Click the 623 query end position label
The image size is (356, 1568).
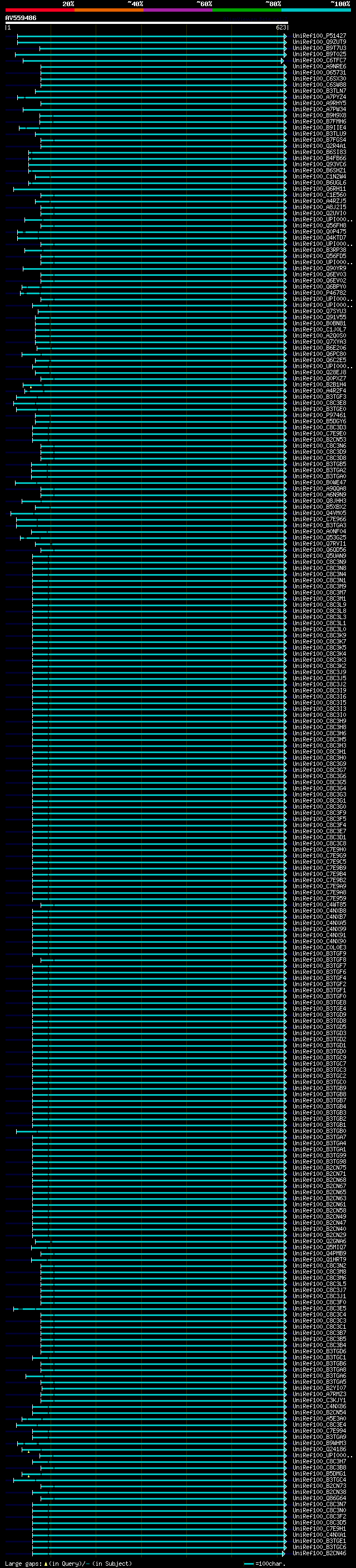click(280, 27)
